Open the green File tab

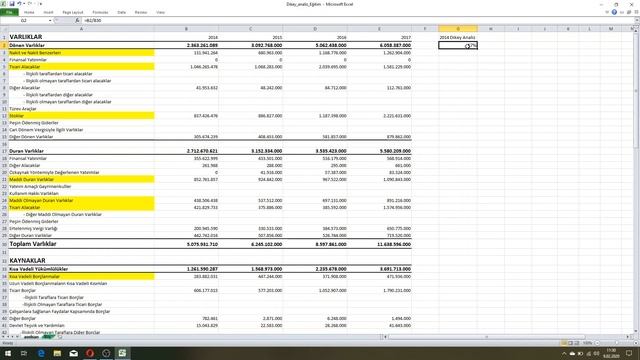[9, 12]
